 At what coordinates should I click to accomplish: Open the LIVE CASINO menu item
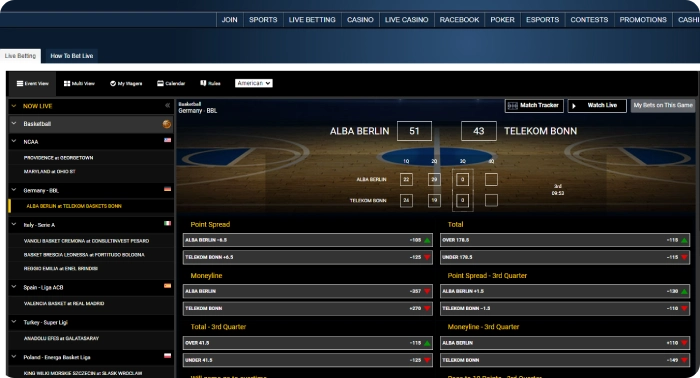(x=406, y=20)
